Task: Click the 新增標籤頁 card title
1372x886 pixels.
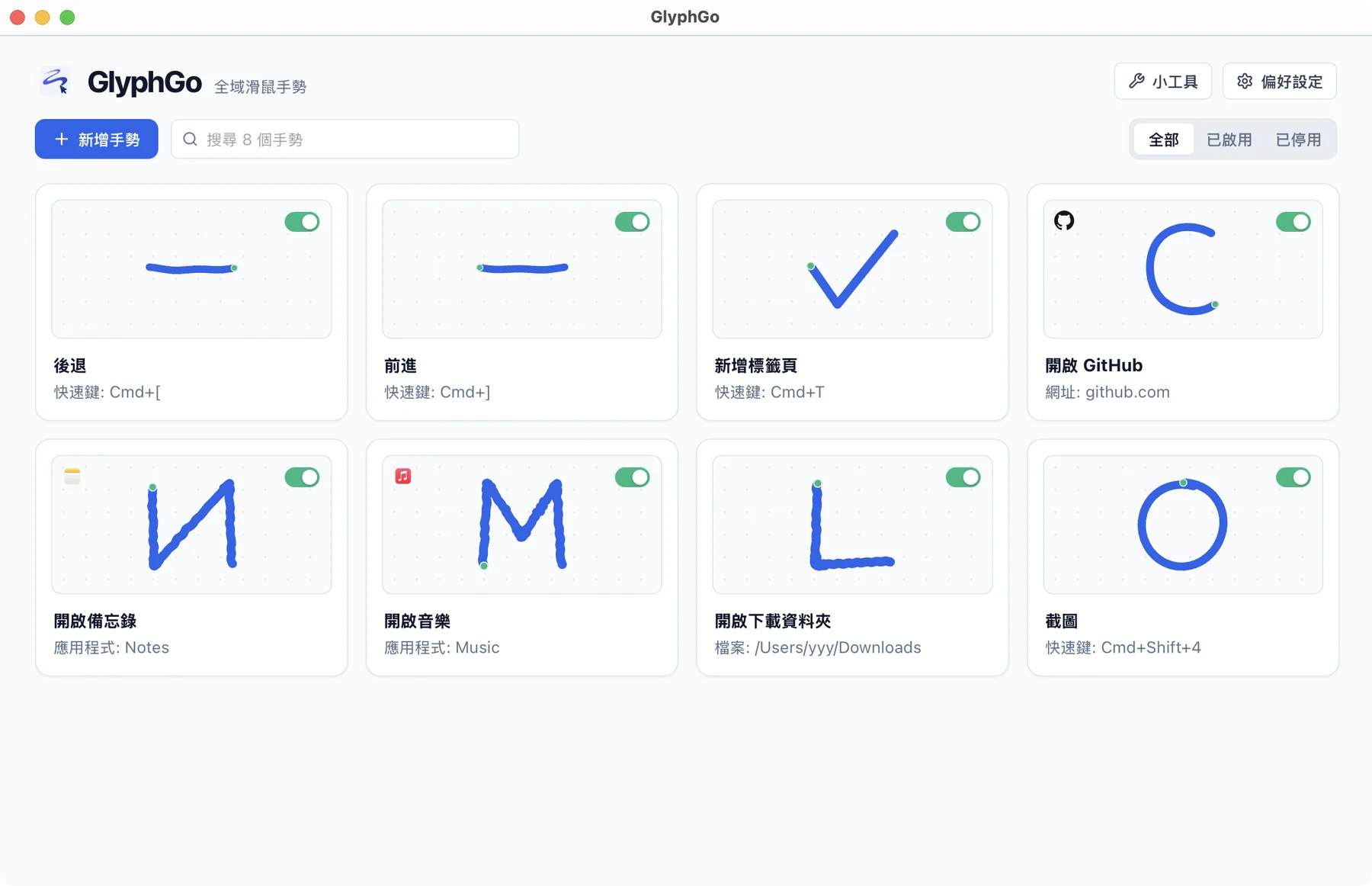Action: pyautogui.click(x=756, y=366)
